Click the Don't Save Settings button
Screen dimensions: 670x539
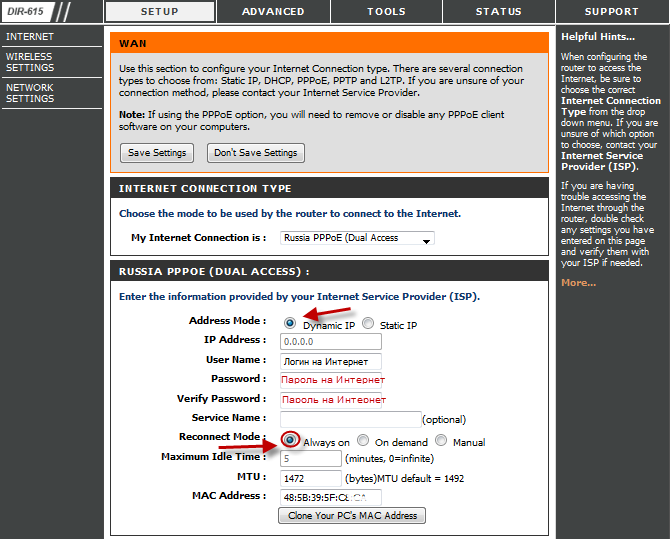point(256,153)
